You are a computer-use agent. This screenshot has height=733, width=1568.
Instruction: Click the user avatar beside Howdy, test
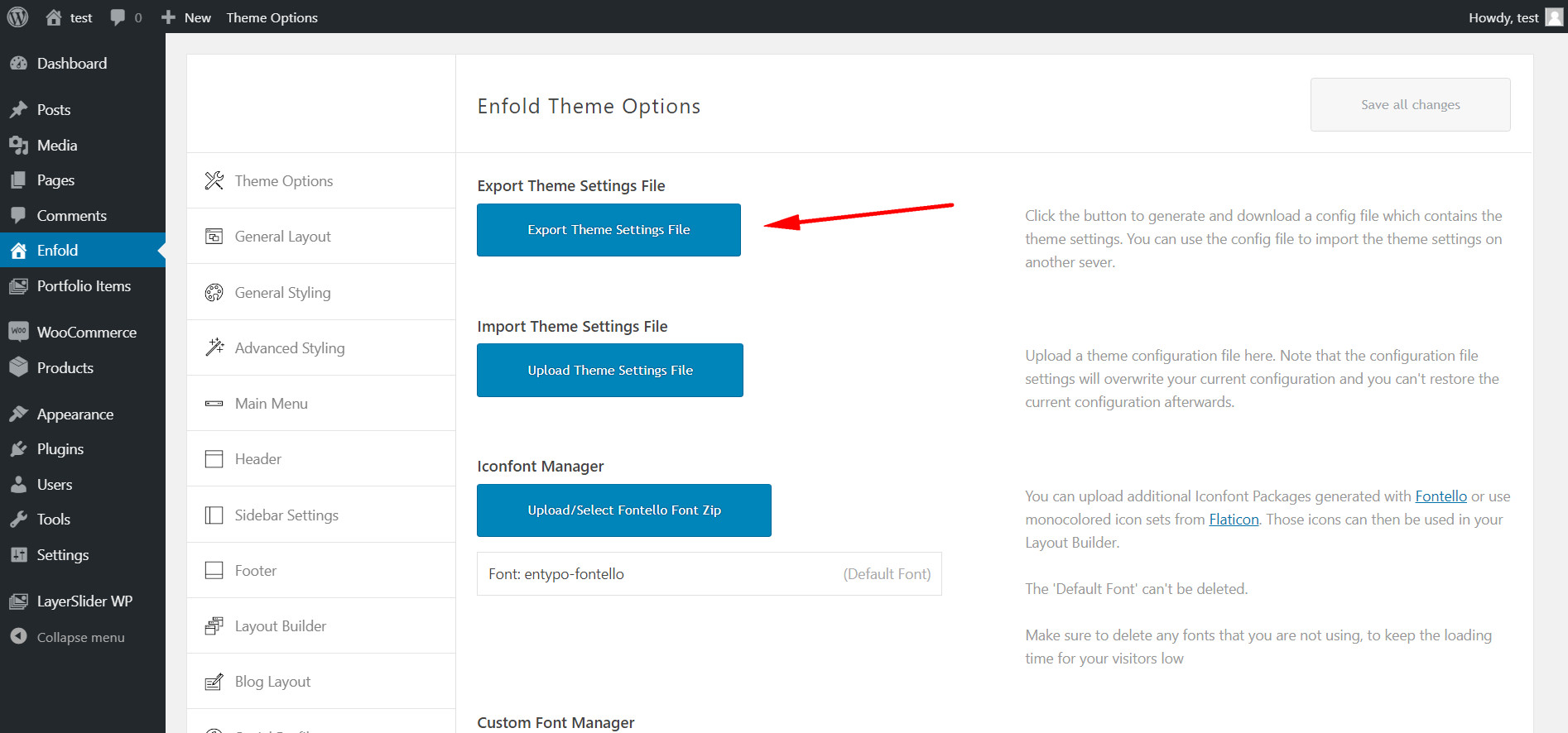[x=1554, y=17]
